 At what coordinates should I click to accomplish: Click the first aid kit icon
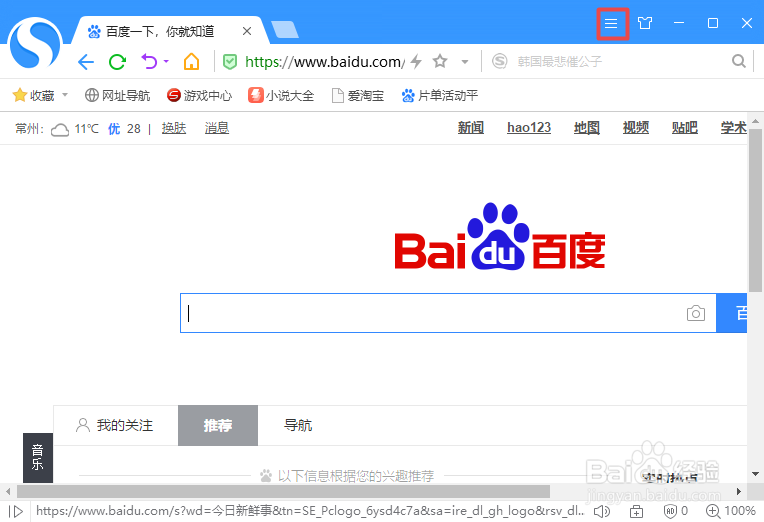click(636, 511)
